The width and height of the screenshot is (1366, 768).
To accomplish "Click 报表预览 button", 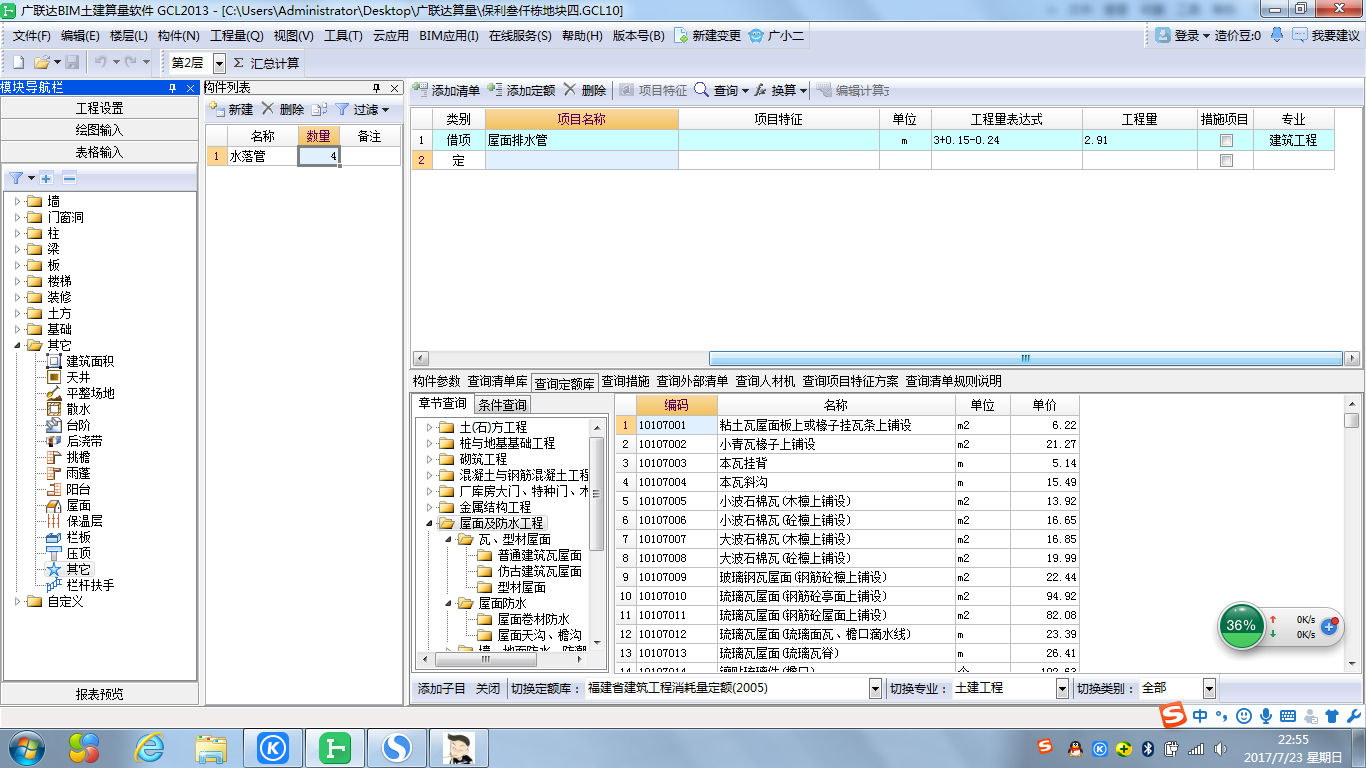I will [x=100, y=694].
